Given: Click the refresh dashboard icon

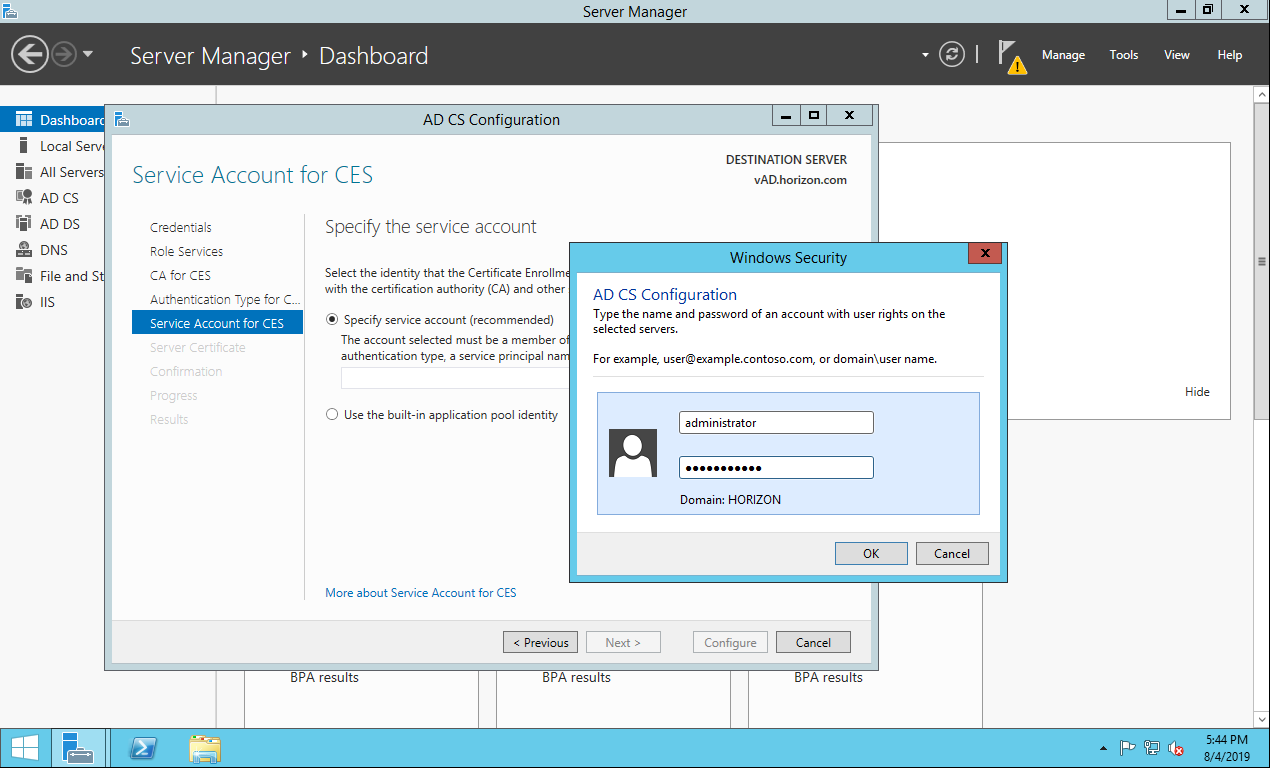Looking at the screenshot, I should point(952,55).
